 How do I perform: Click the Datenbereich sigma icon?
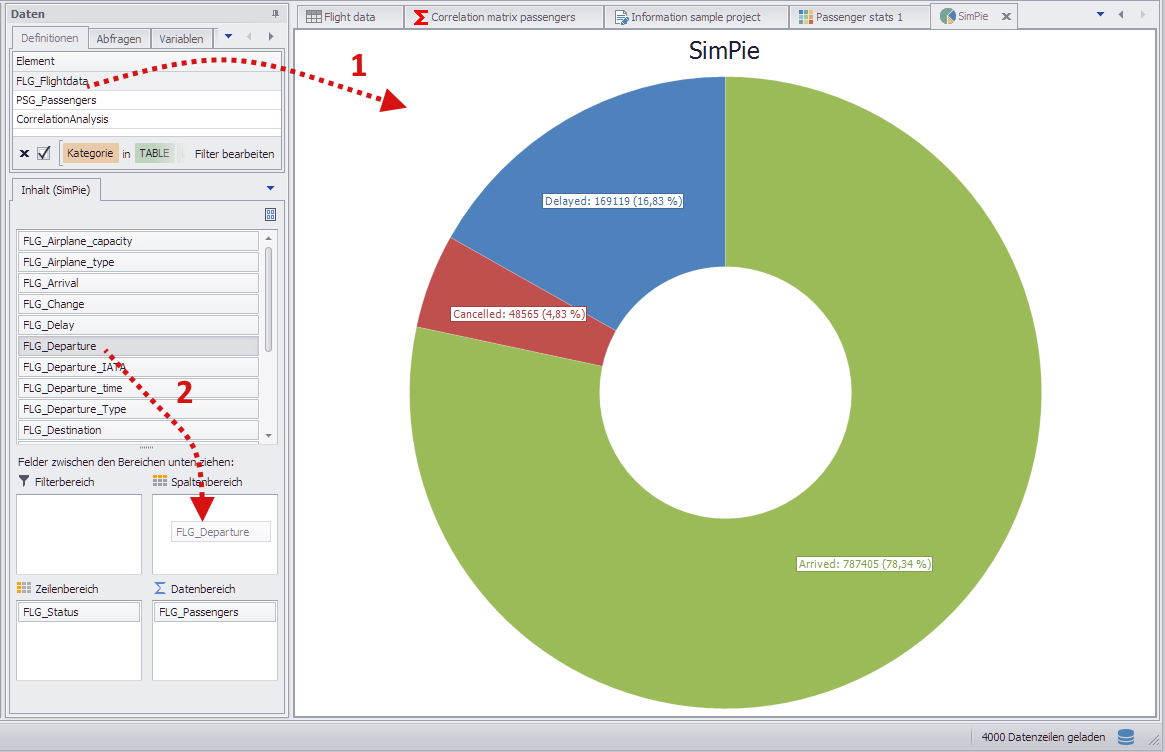160,589
